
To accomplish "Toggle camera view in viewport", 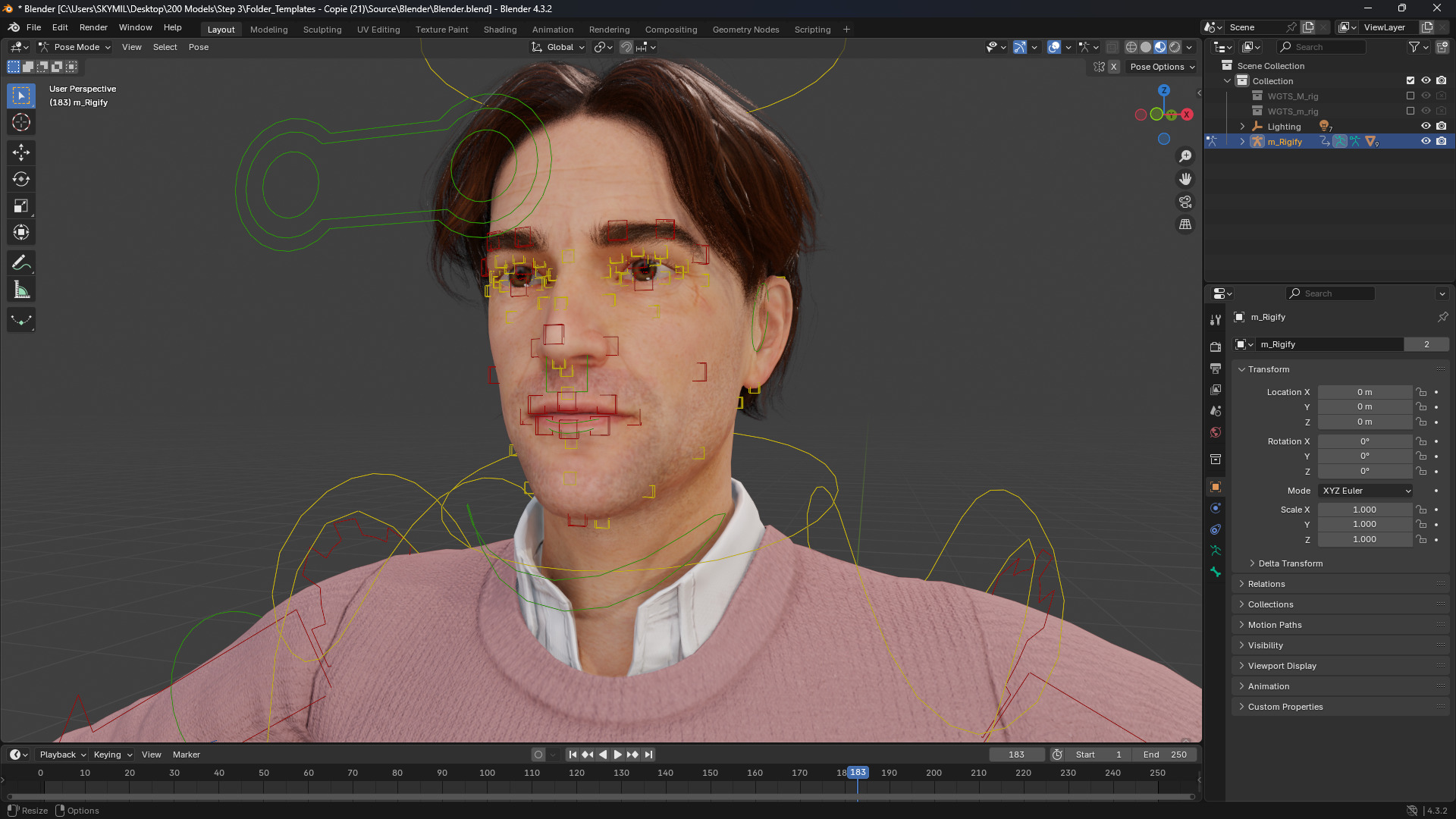I will pyautogui.click(x=1185, y=202).
